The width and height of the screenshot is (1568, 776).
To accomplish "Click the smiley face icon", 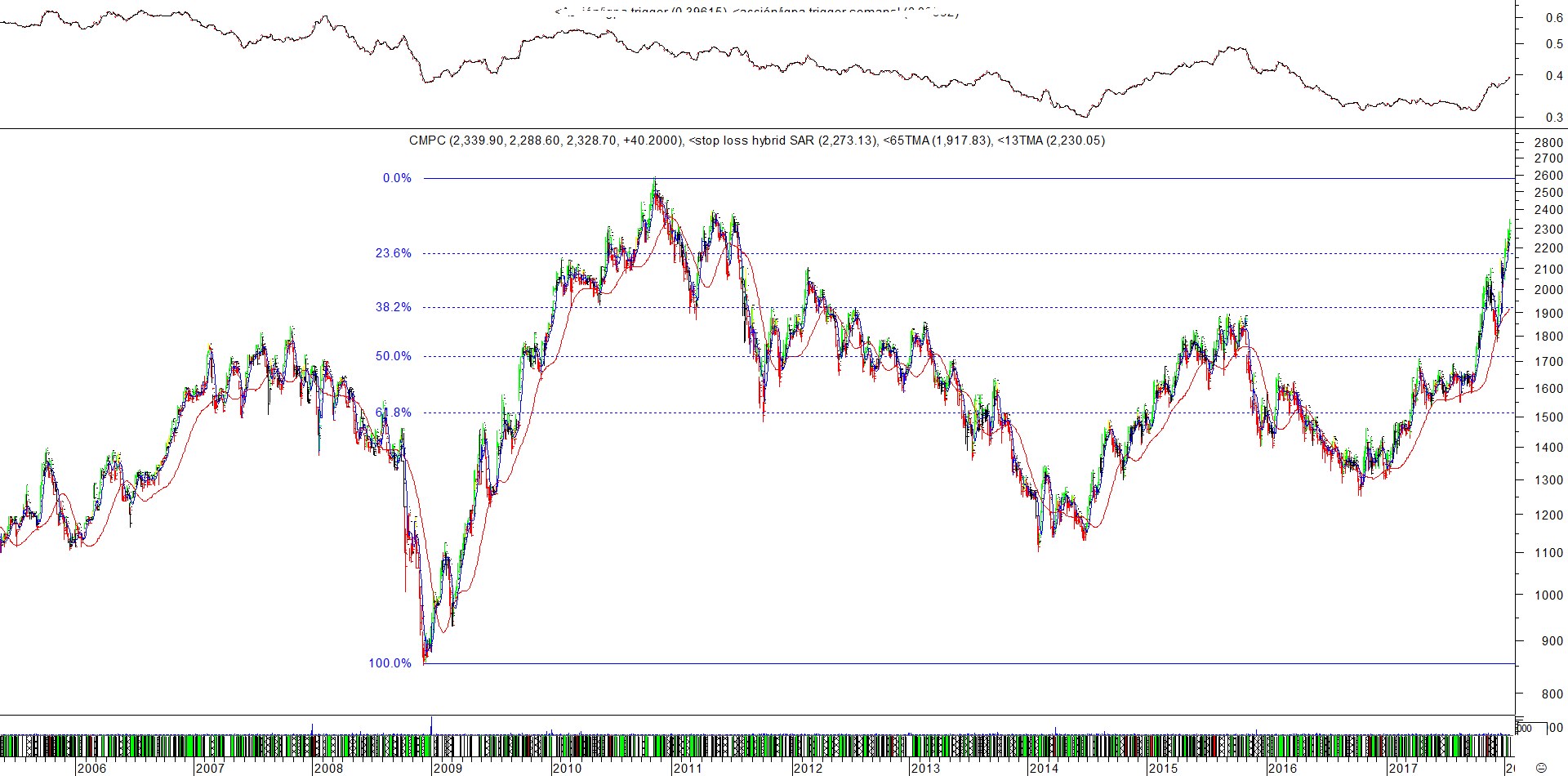I will 1541,768.
